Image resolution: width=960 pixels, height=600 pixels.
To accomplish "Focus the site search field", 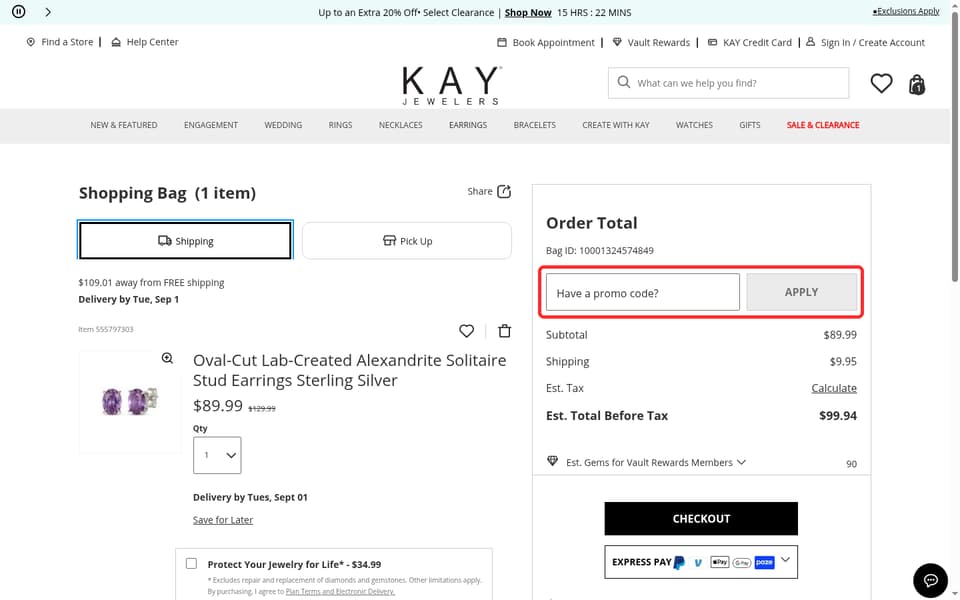I will [729, 83].
